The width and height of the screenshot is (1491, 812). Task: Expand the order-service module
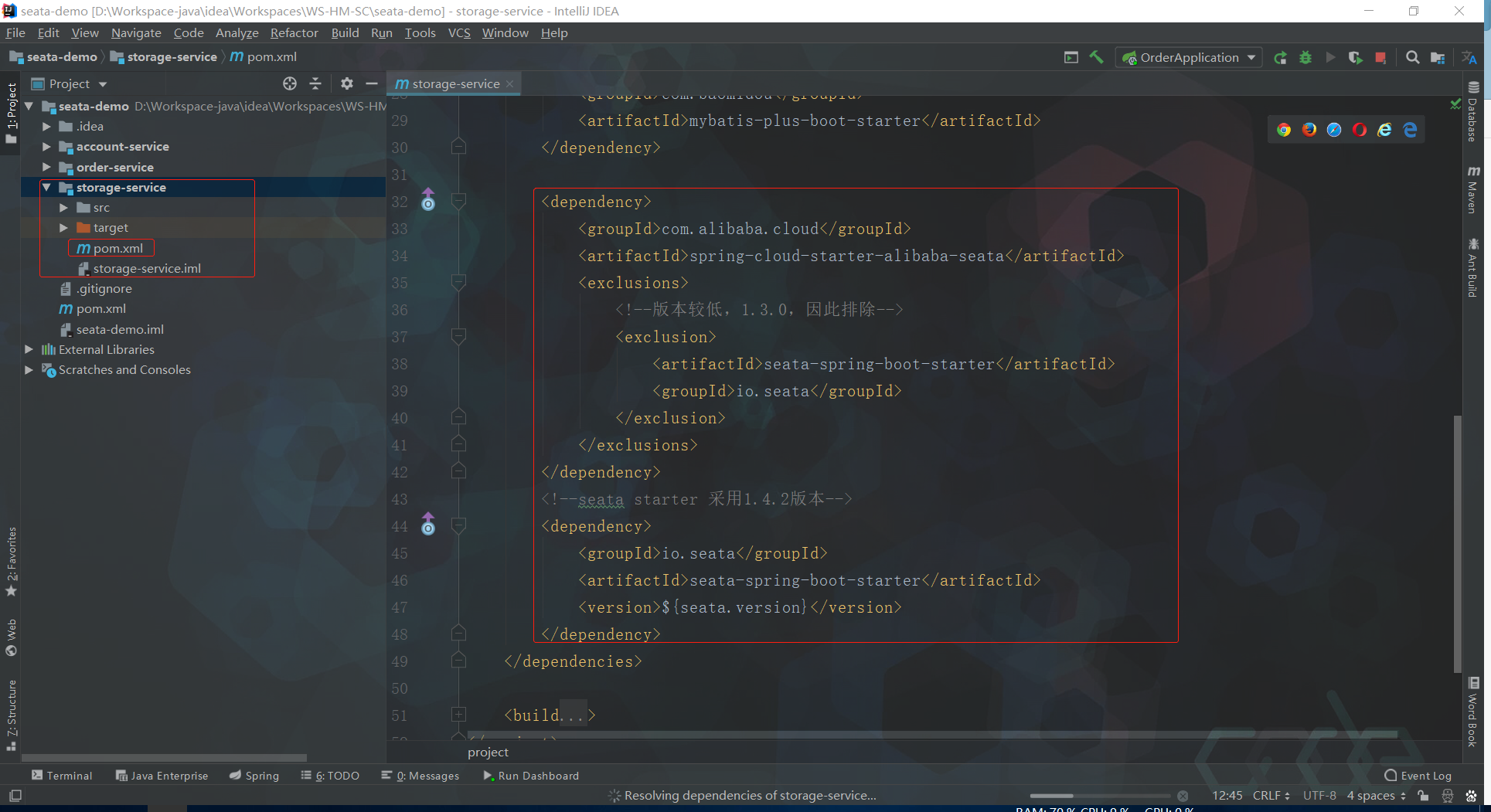[46, 167]
